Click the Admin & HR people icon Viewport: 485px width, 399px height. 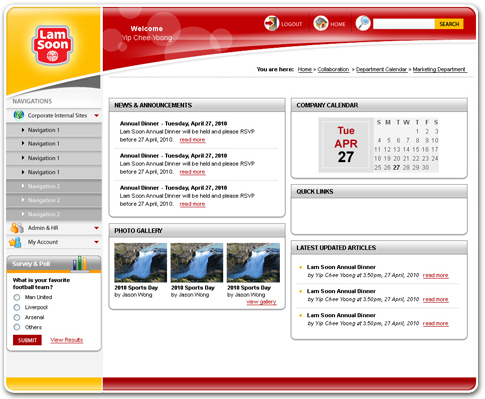(x=17, y=228)
